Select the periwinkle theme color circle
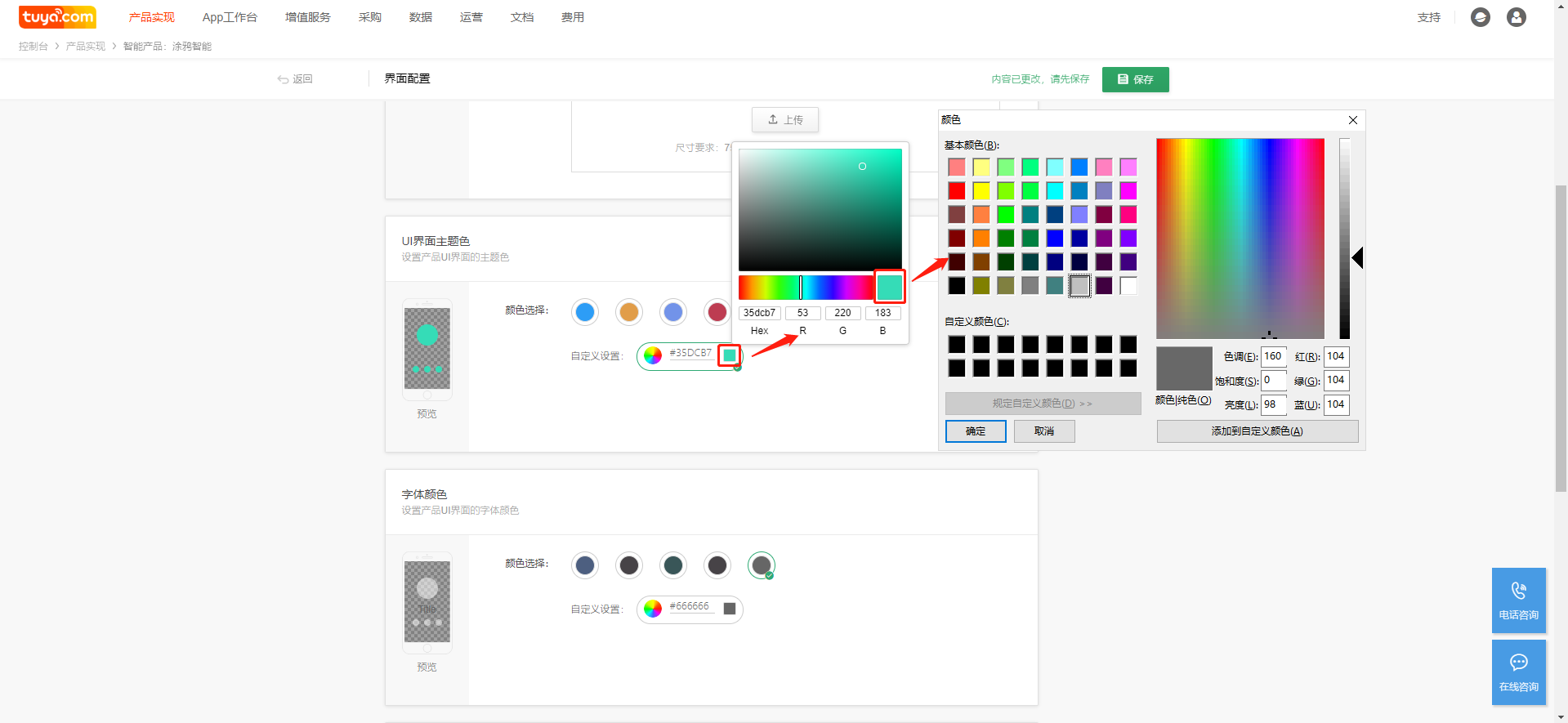Viewport: 1568px width, 723px height. pyautogui.click(x=673, y=312)
